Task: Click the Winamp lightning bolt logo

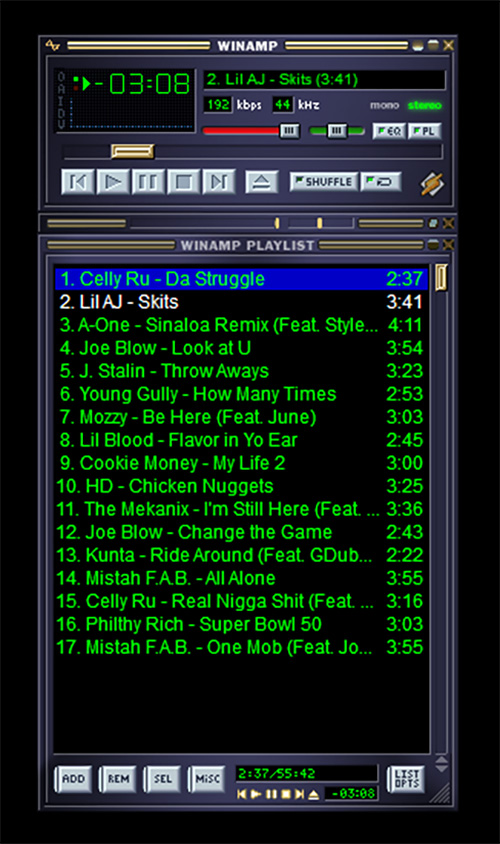Action: click(432, 184)
